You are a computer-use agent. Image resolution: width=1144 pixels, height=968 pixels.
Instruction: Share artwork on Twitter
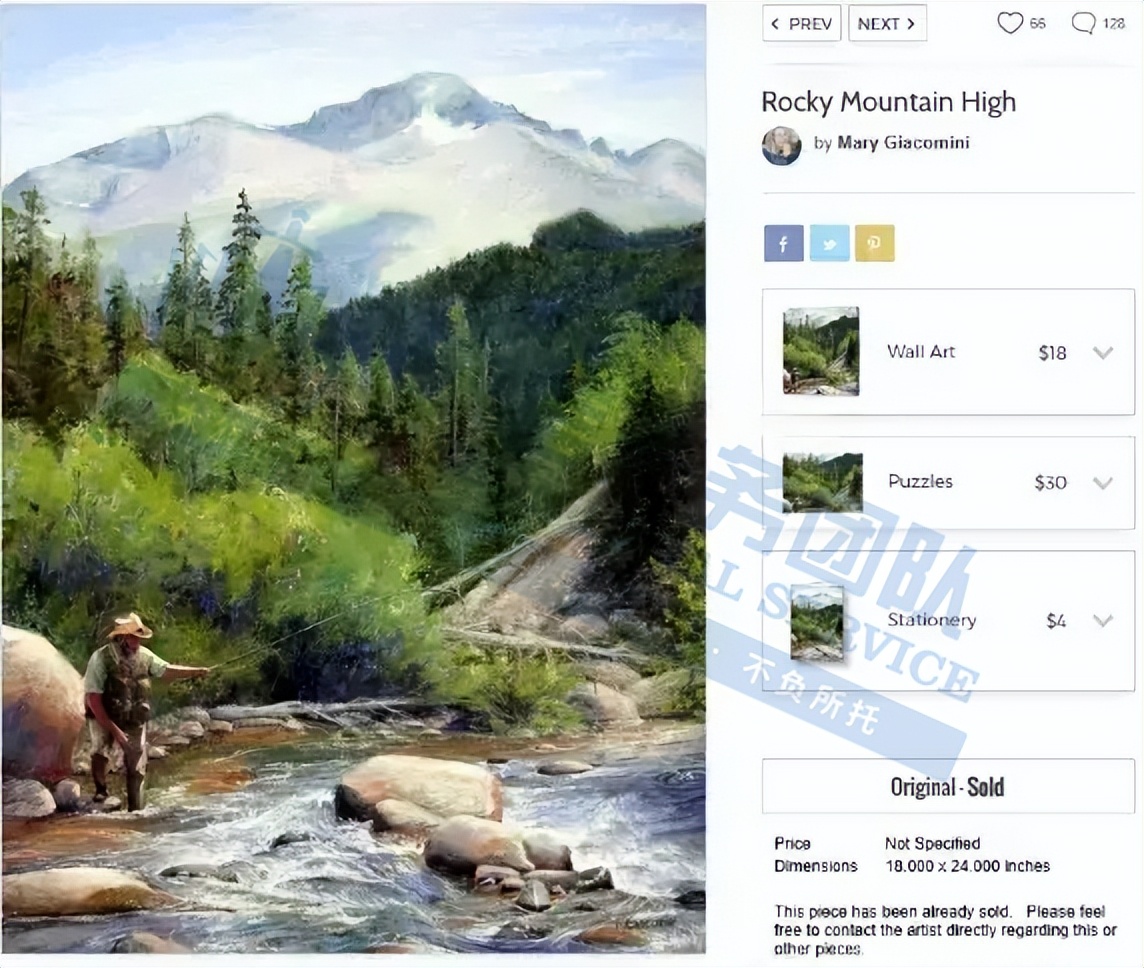click(x=829, y=243)
